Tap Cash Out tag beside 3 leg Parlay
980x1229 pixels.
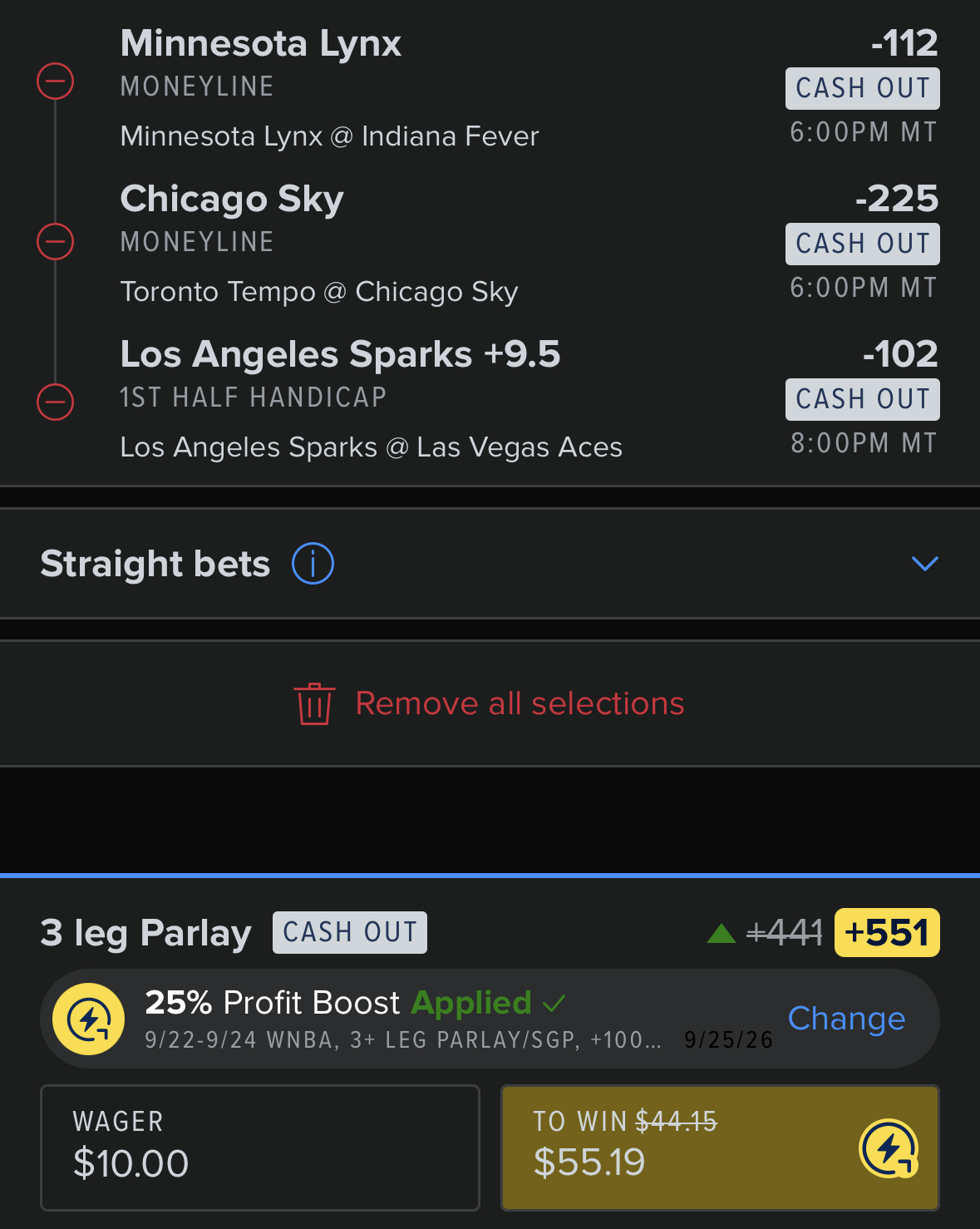pos(350,932)
